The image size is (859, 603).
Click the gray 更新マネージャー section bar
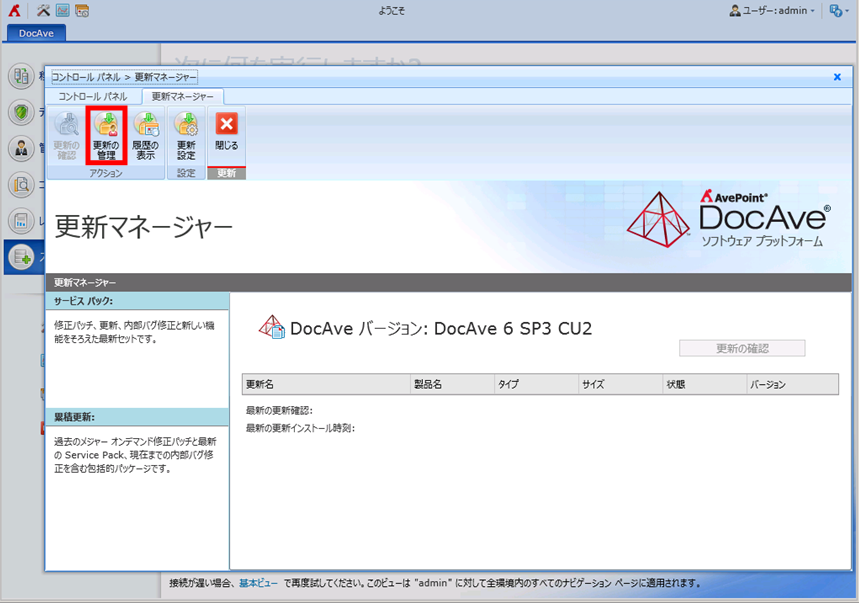click(448, 283)
